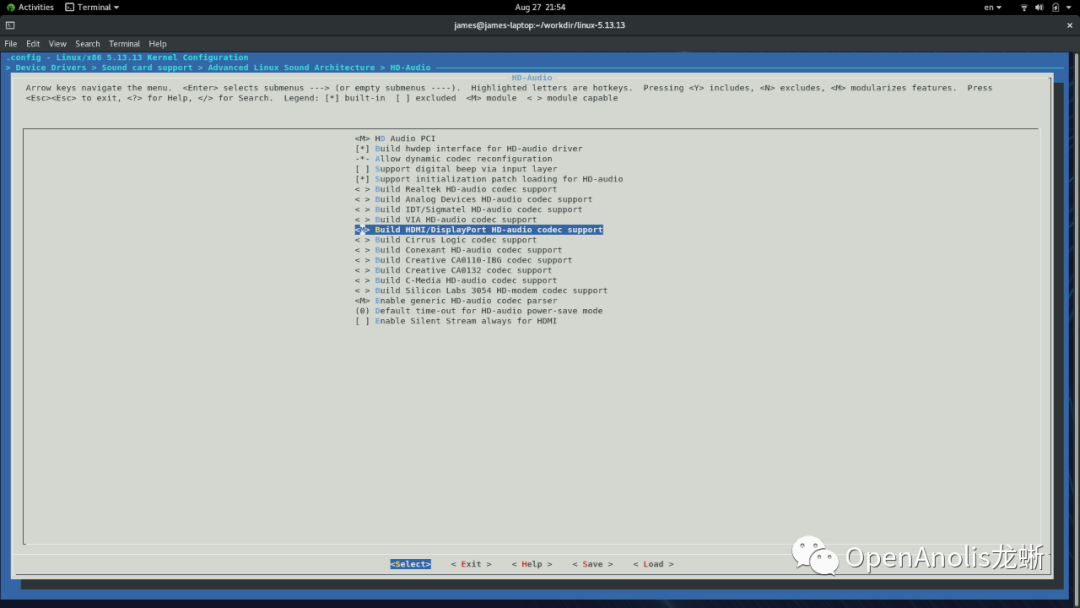Click the Aug 27 21:54 clock
Image resolution: width=1080 pixels, height=608 pixels.
(x=540, y=7)
